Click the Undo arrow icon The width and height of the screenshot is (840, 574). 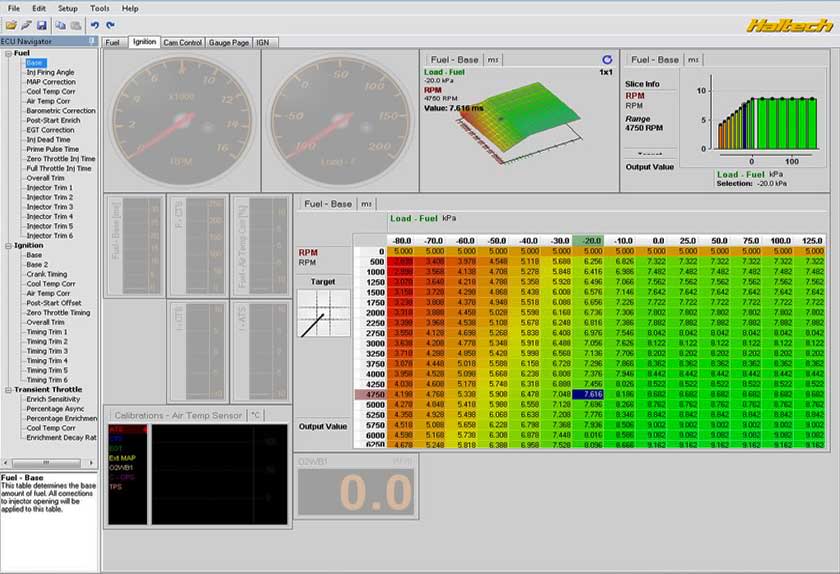(95, 24)
